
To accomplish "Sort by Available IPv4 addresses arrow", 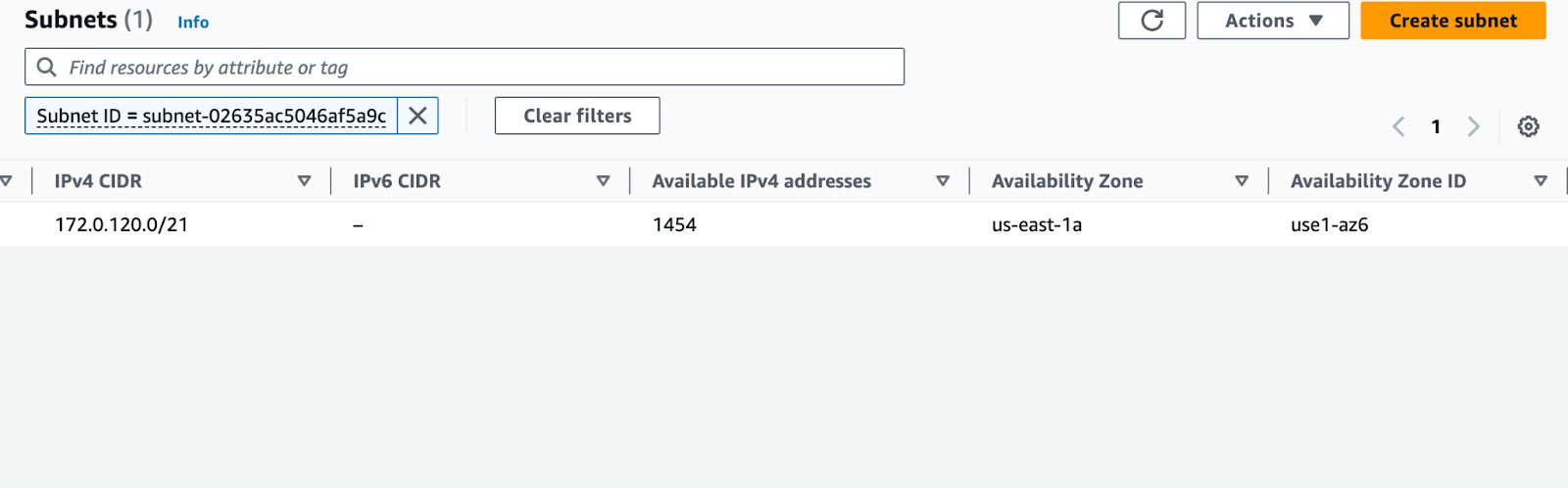I will (943, 181).
